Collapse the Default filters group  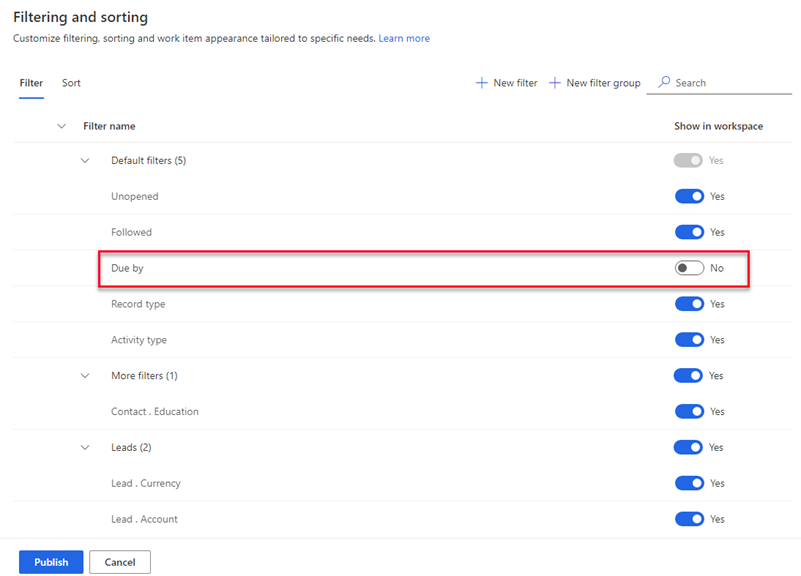tap(85, 160)
